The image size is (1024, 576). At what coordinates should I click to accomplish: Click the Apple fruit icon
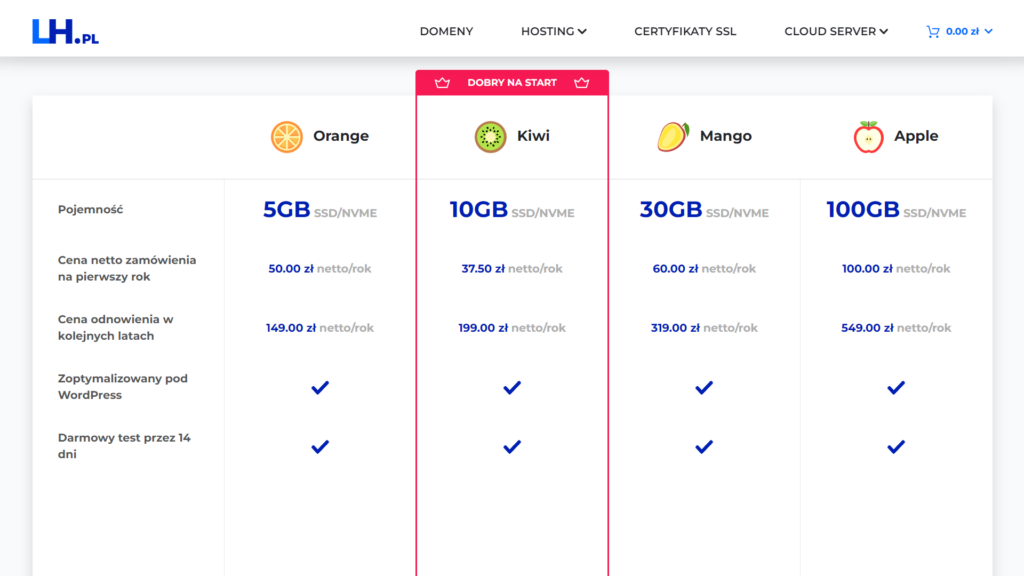[868, 136]
